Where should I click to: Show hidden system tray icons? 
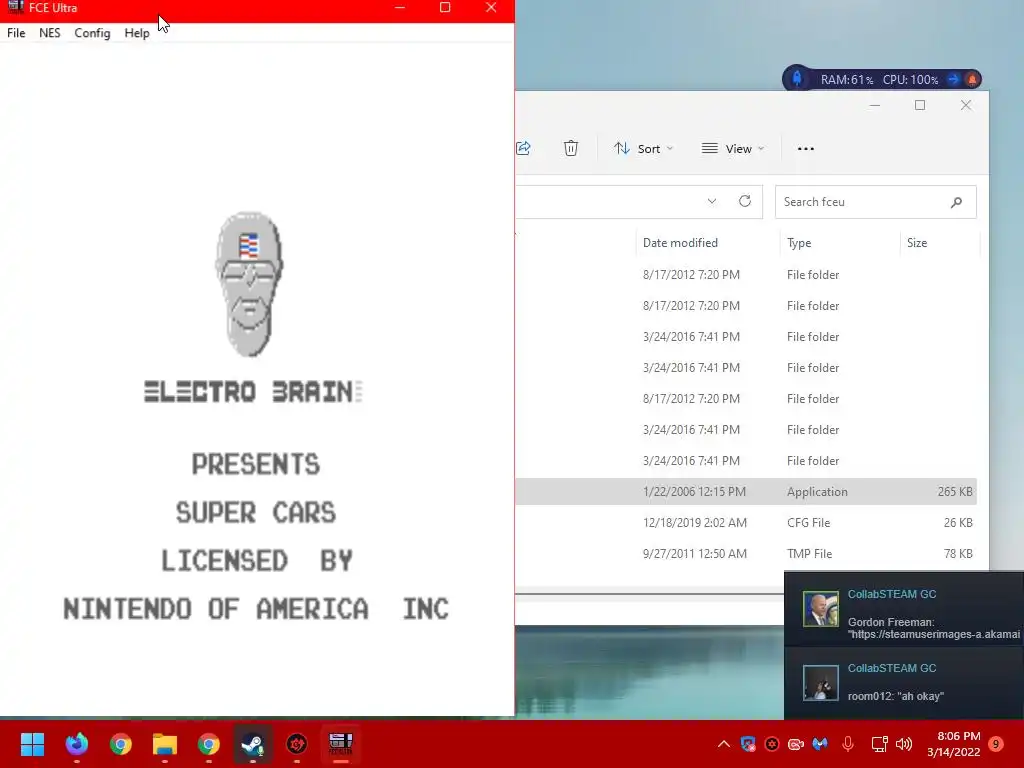point(724,744)
